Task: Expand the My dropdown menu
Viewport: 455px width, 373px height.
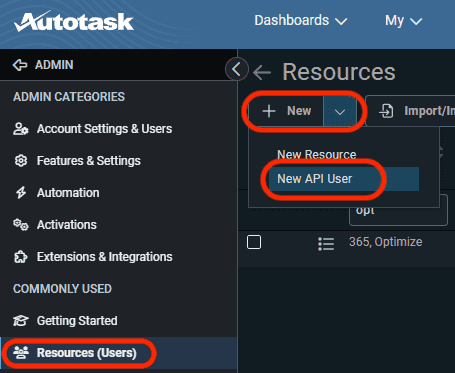Action: tap(403, 21)
